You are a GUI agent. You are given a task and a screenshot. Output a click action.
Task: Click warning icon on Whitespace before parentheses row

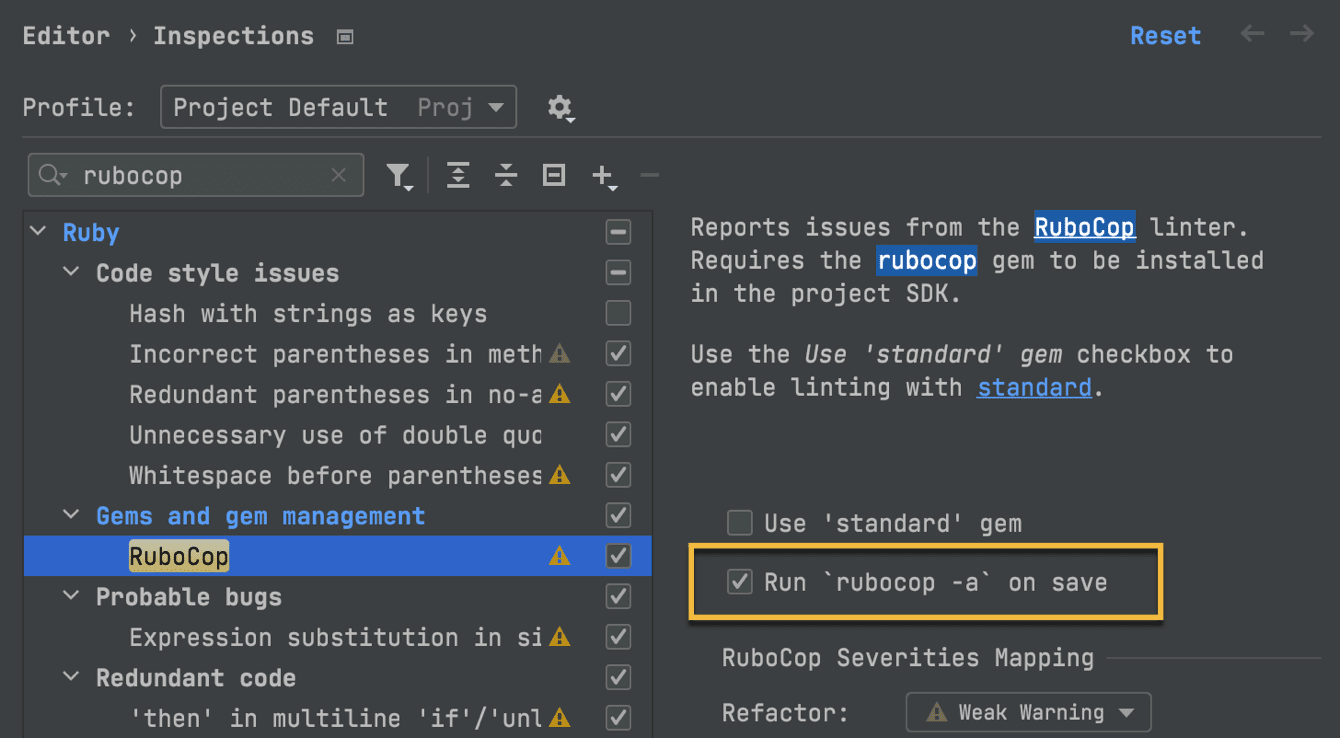pyautogui.click(x=560, y=476)
